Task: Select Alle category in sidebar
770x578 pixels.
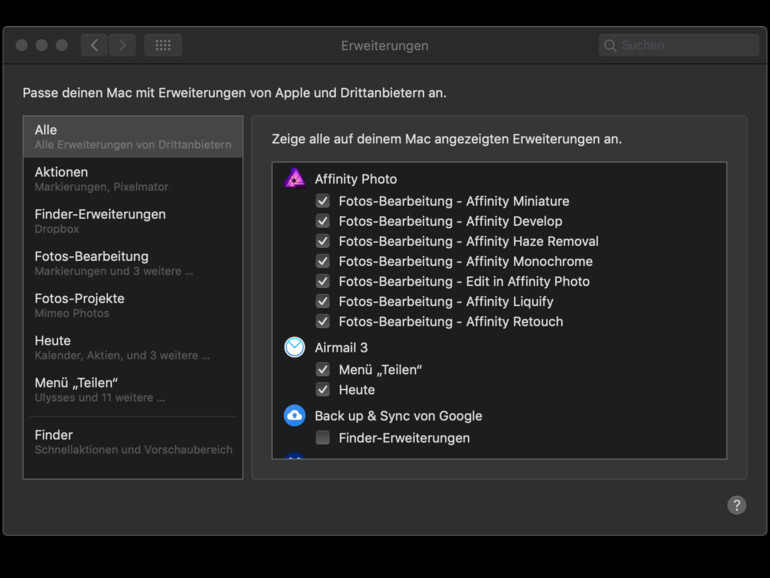Action: click(x=133, y=137)
